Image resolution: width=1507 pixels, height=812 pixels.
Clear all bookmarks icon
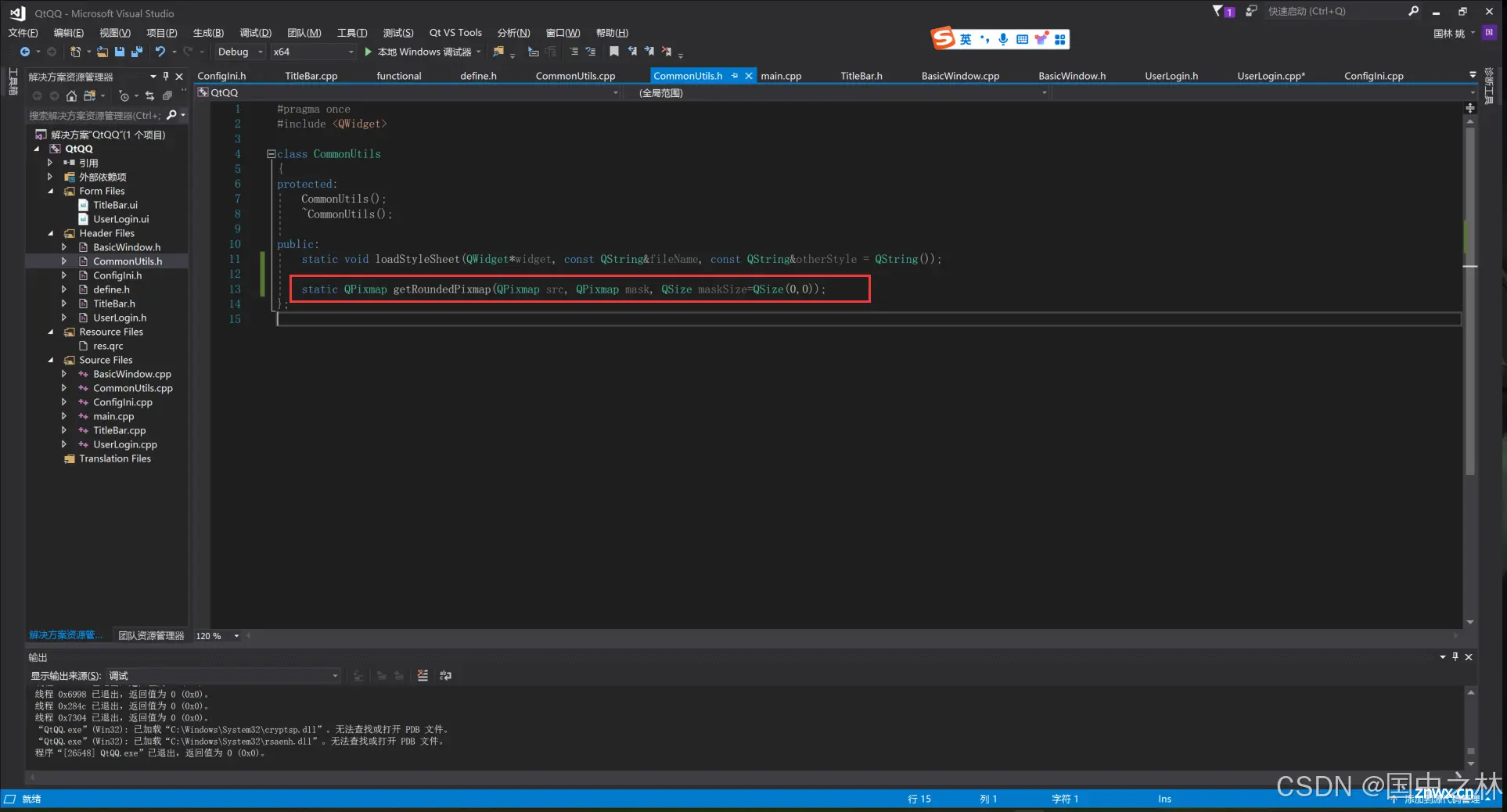point(667,52)
